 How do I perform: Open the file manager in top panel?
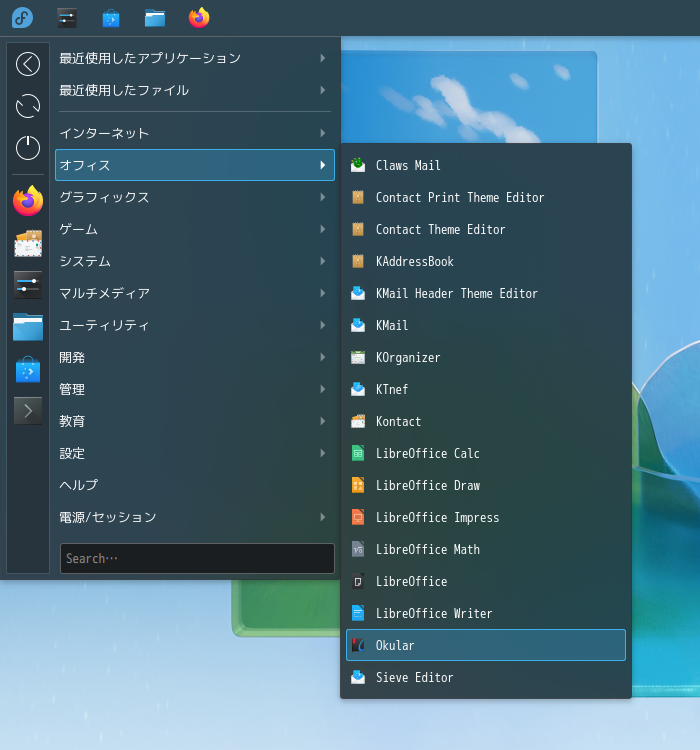(155, 18)
